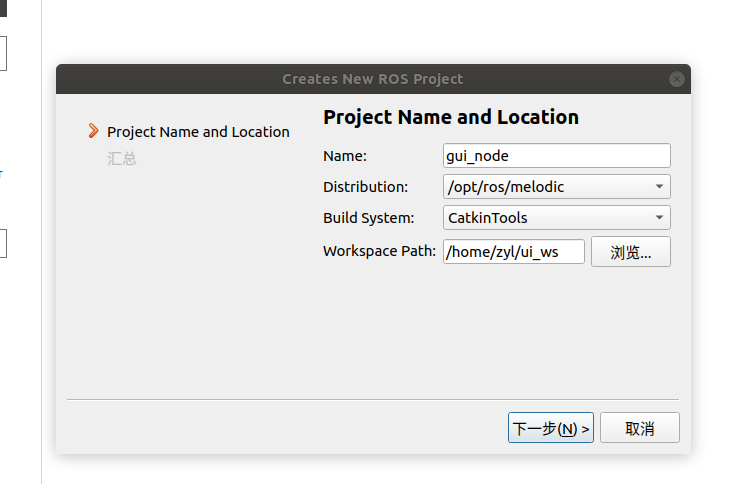737x484 pixels.
Task: Select the 汇总 summary step in the sidebar
Action: click(122, 158)
